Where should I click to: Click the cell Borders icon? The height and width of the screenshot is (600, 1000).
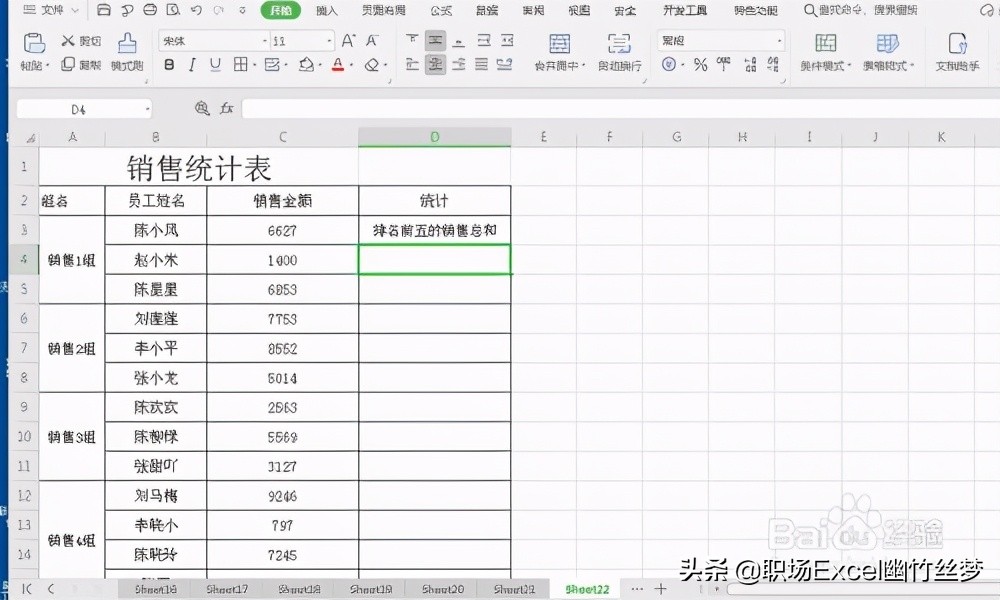point(240,64)
